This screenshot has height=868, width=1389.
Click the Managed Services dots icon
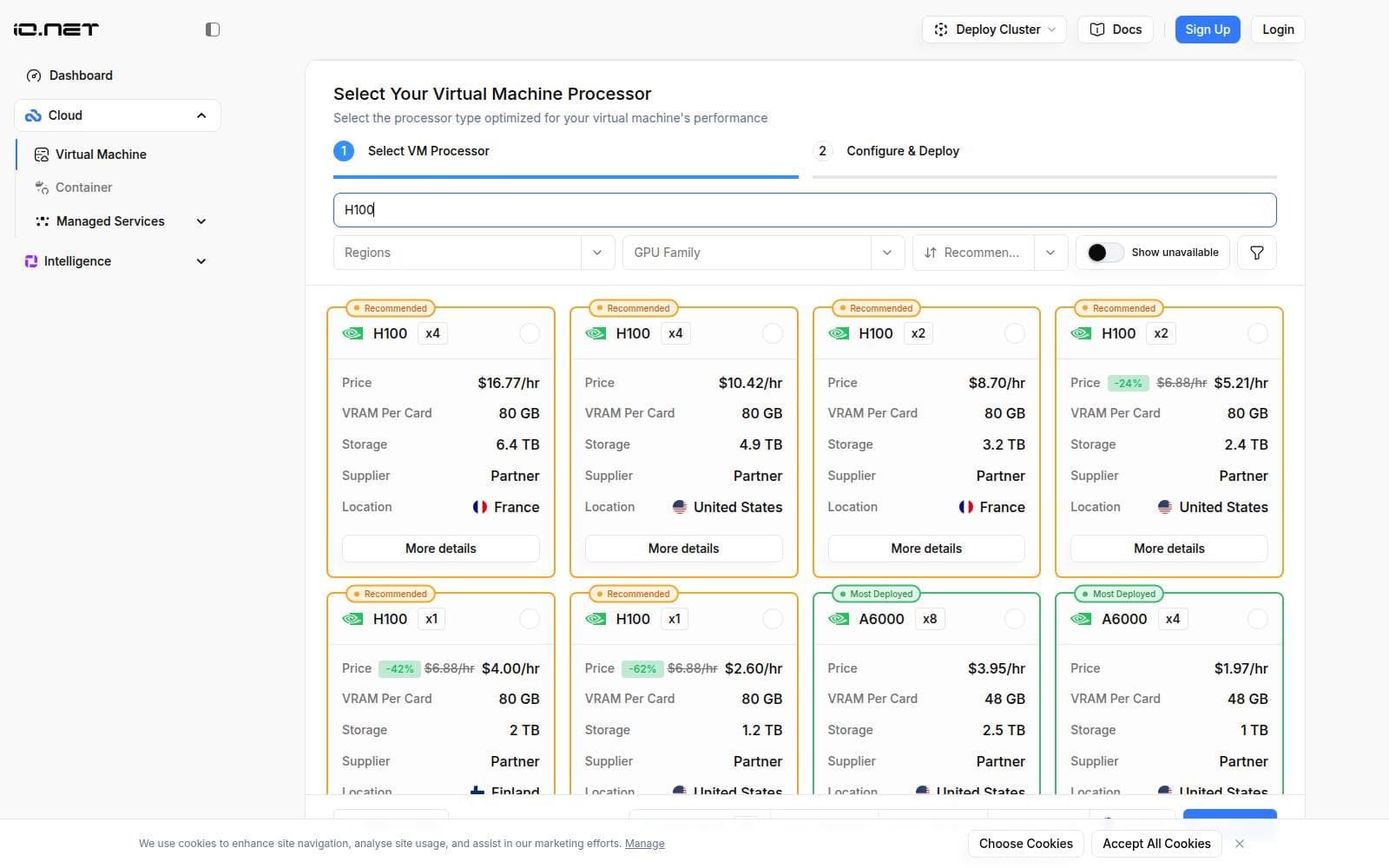(x=42, y=221)
